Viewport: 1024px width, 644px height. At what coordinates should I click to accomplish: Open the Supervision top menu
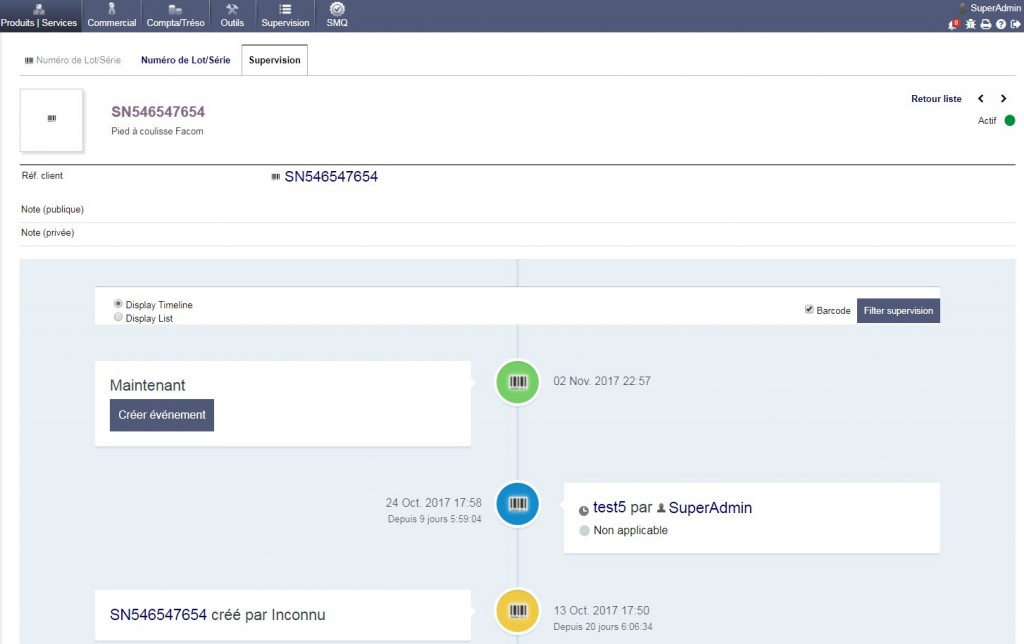pyautogui.click(x=285, y=16)
